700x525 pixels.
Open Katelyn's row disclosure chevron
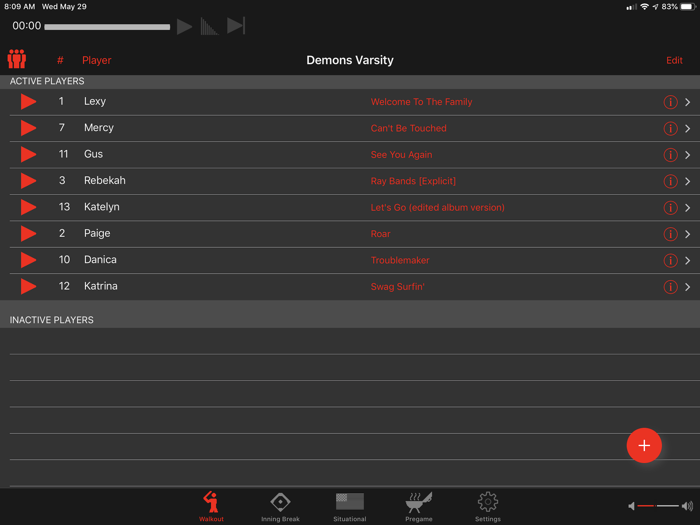click(688, 208)
